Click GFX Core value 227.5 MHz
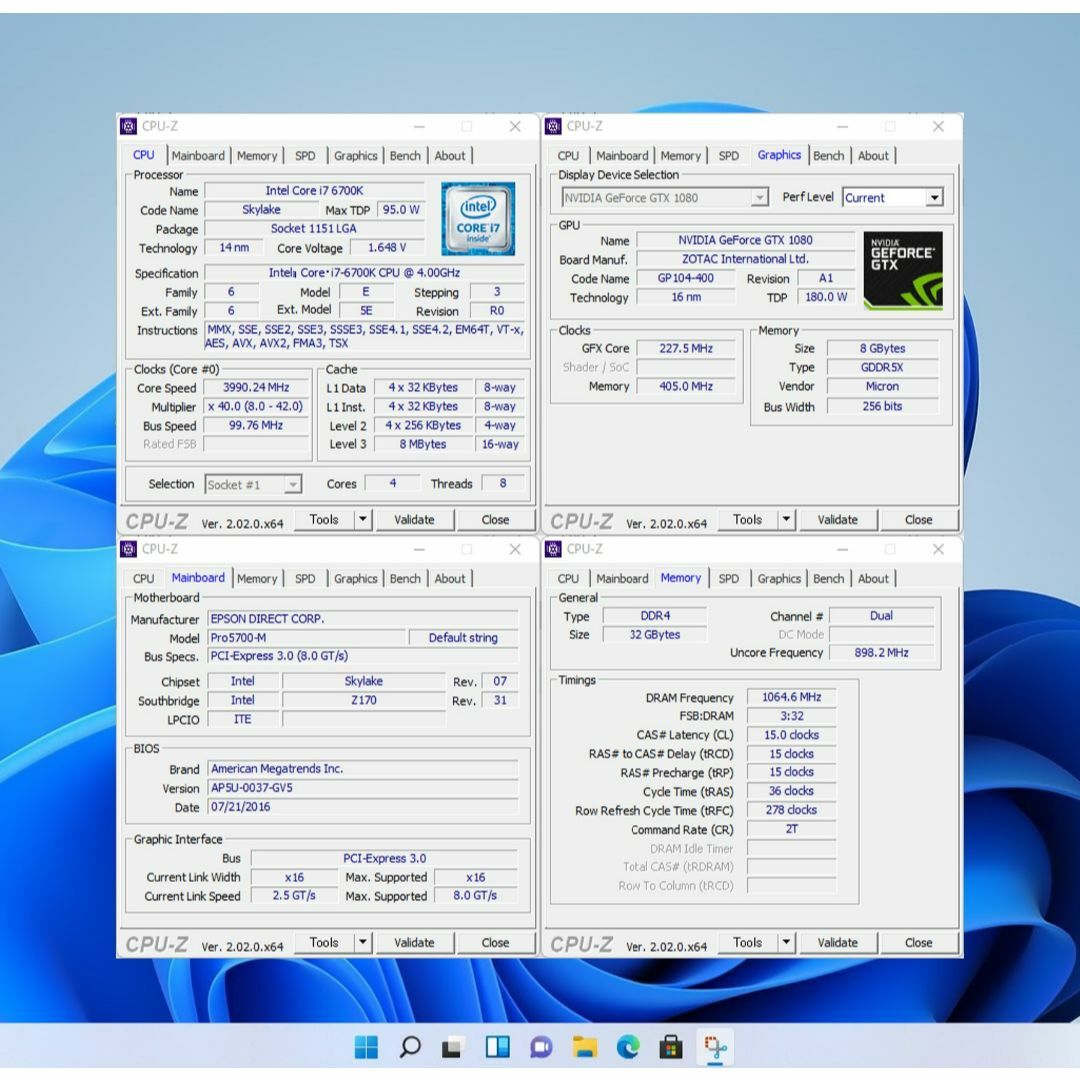 point(686,349)
